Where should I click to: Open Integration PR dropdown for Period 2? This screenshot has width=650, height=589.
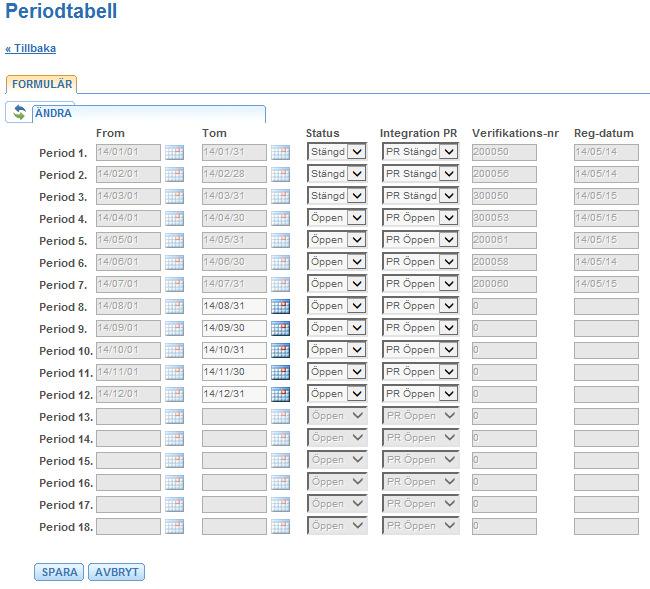point(420,174)
